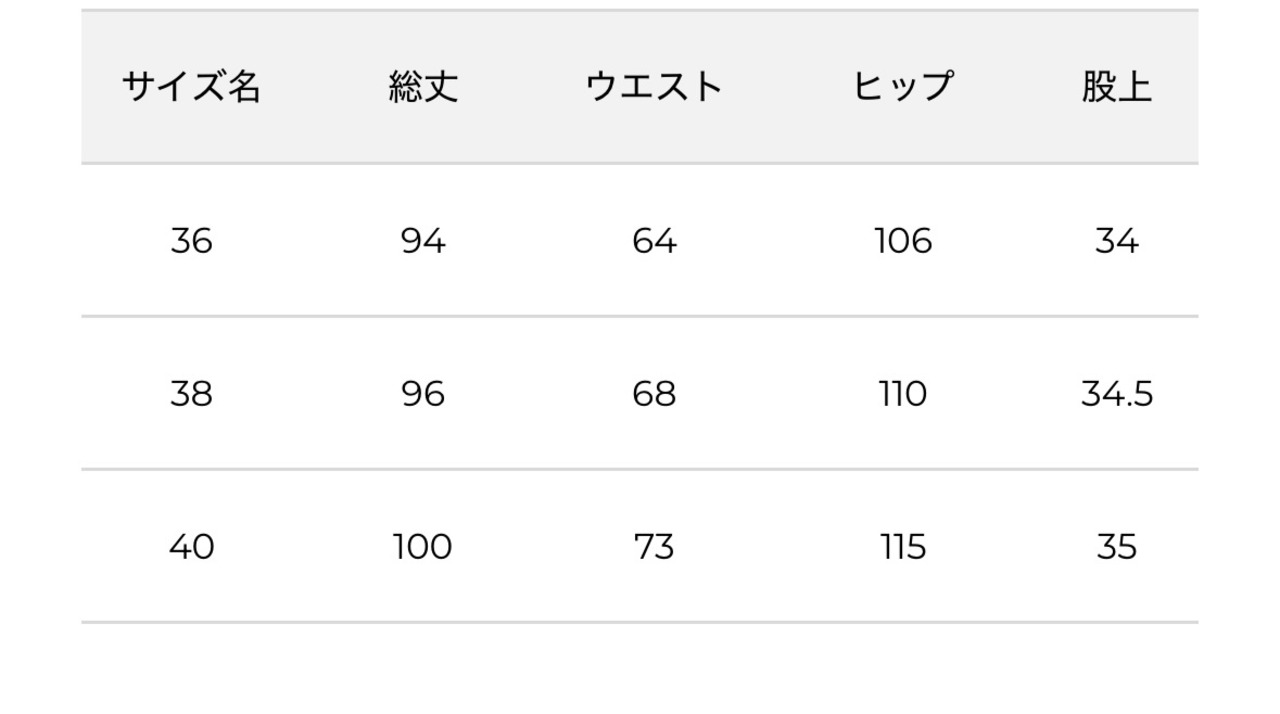This screenshot has height=714, width=1280.
Task: Click size name 36 in first row
Action: point(191,241)
